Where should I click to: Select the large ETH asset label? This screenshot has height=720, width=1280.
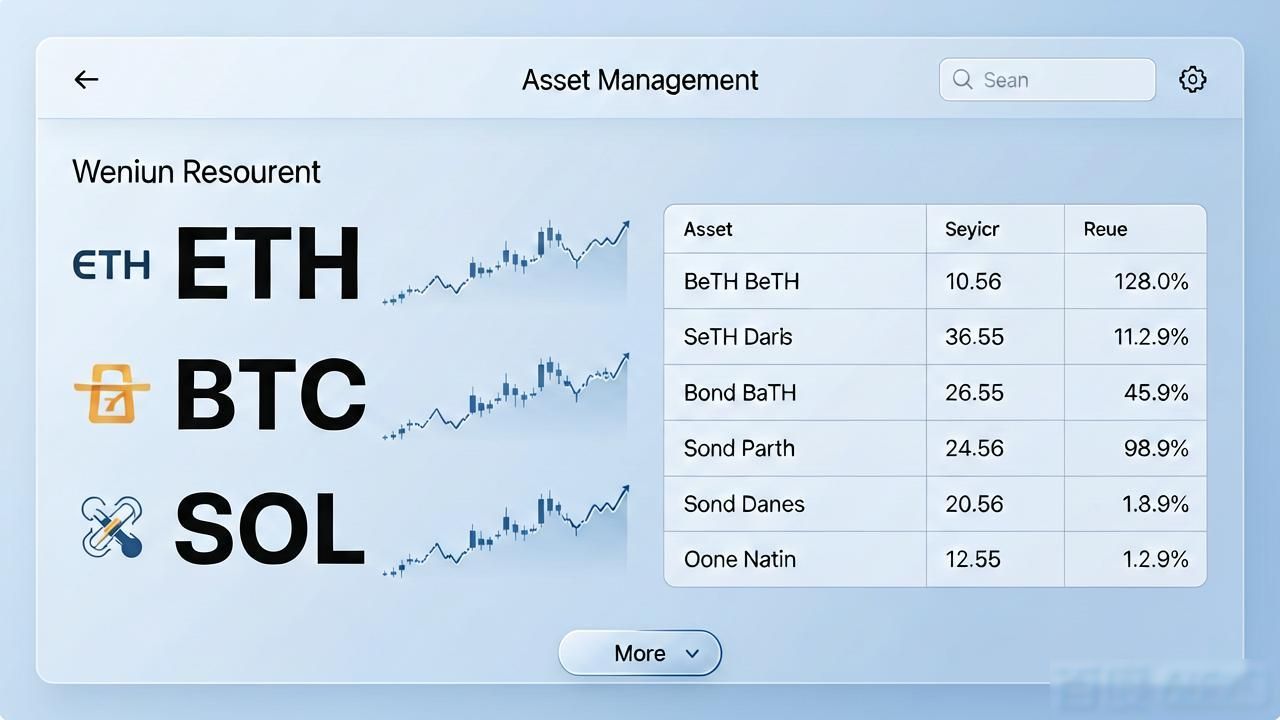[x=267, y=264]
